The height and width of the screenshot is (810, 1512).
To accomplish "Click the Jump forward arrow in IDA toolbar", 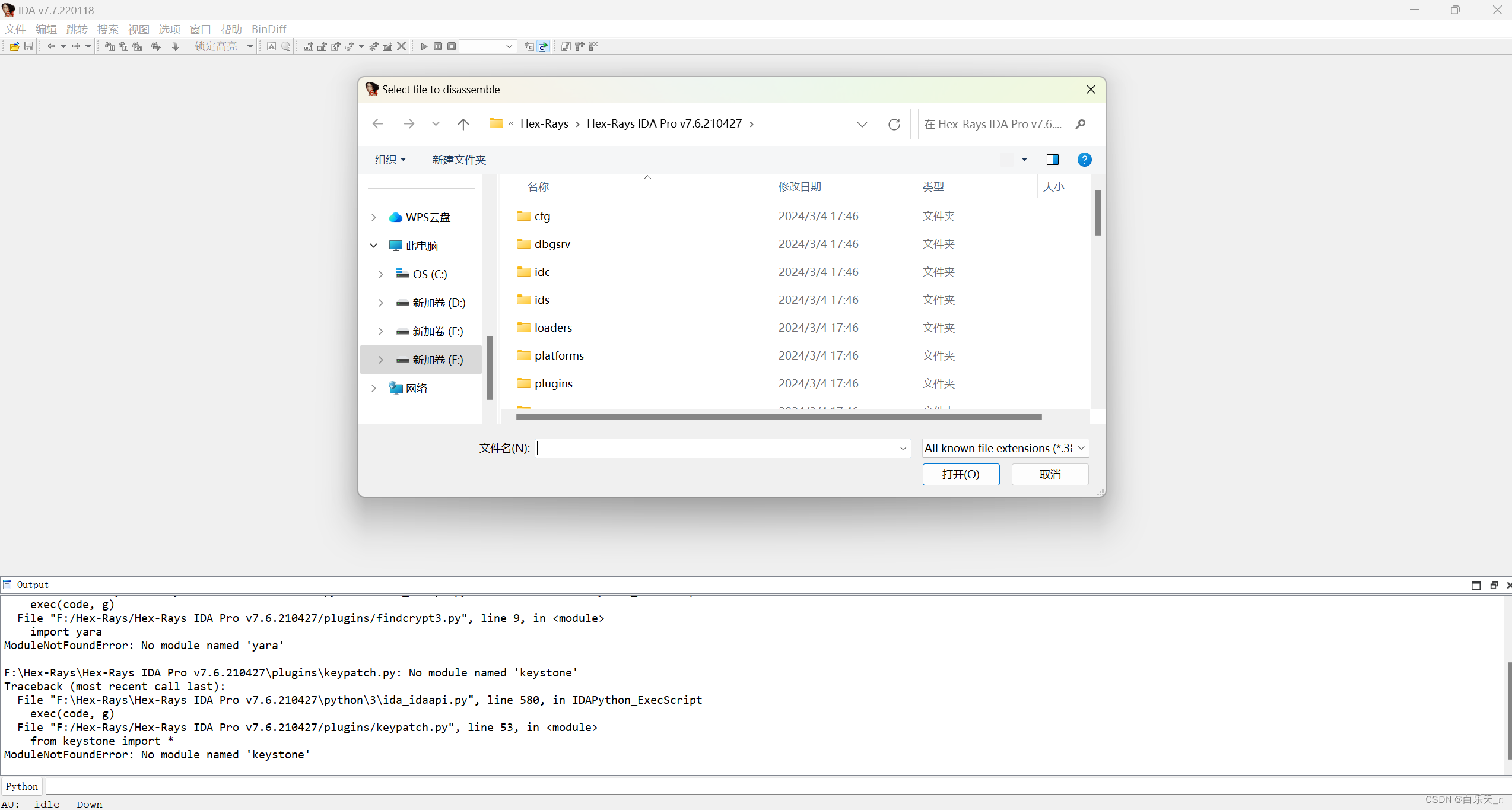I will tap(76, 46).
